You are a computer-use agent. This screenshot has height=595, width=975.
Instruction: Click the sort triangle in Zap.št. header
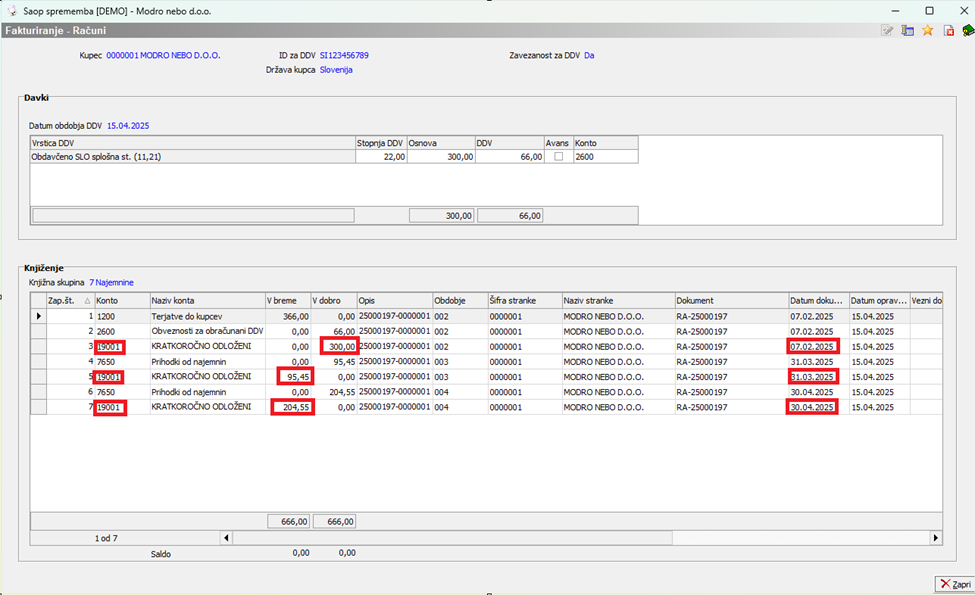86,301
